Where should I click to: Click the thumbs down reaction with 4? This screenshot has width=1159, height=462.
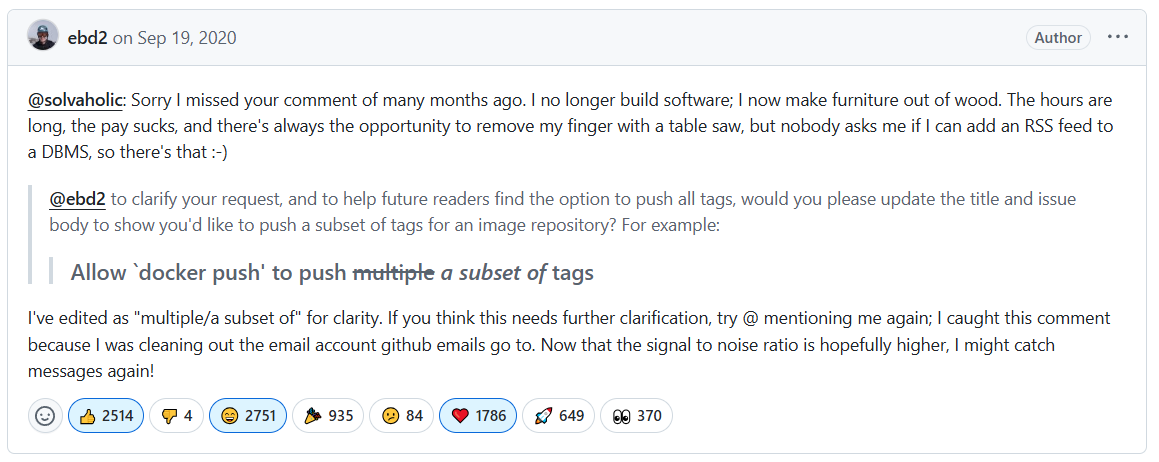pos(177,415)
